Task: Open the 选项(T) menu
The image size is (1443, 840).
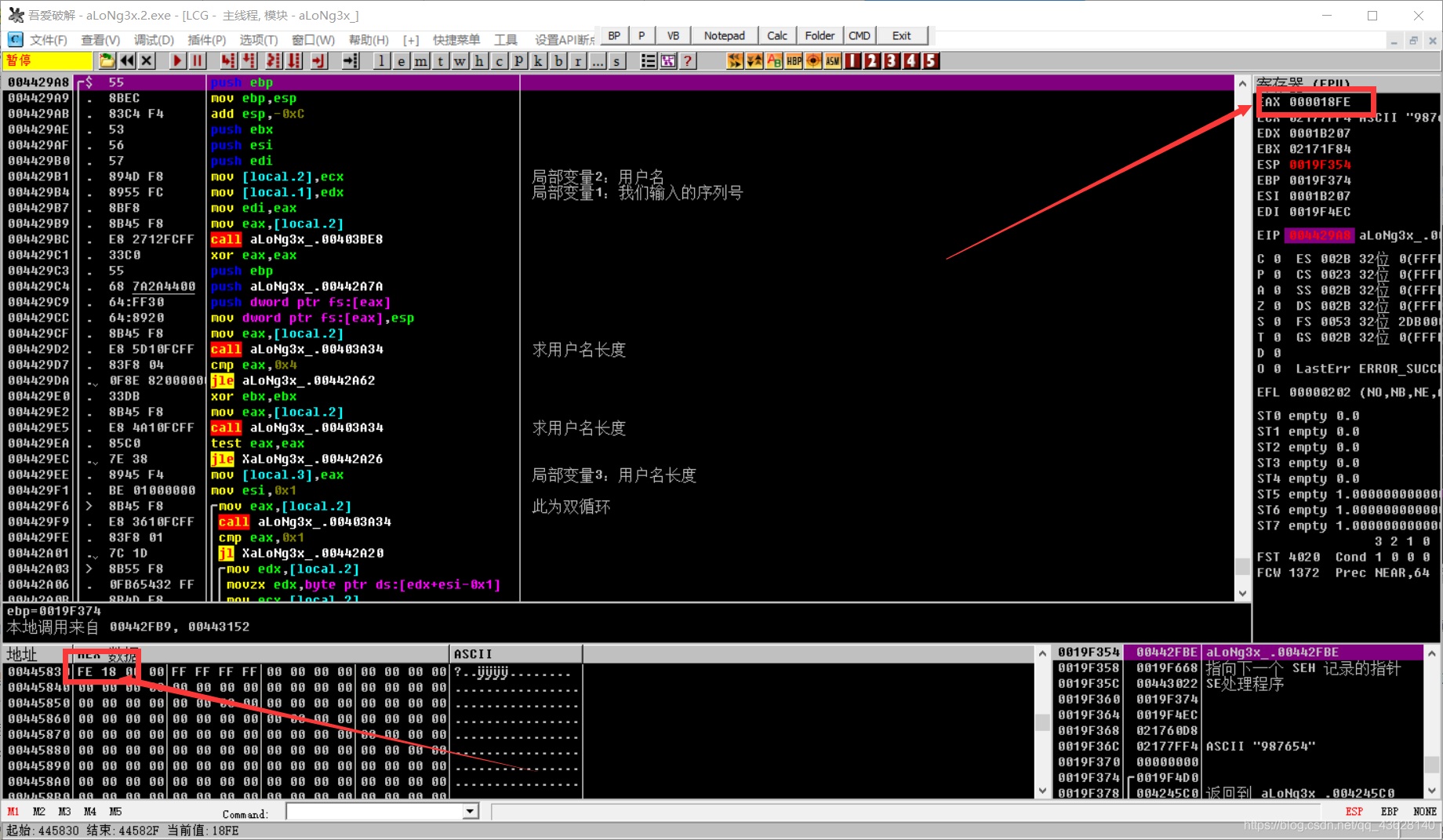Action: [259, 39]
